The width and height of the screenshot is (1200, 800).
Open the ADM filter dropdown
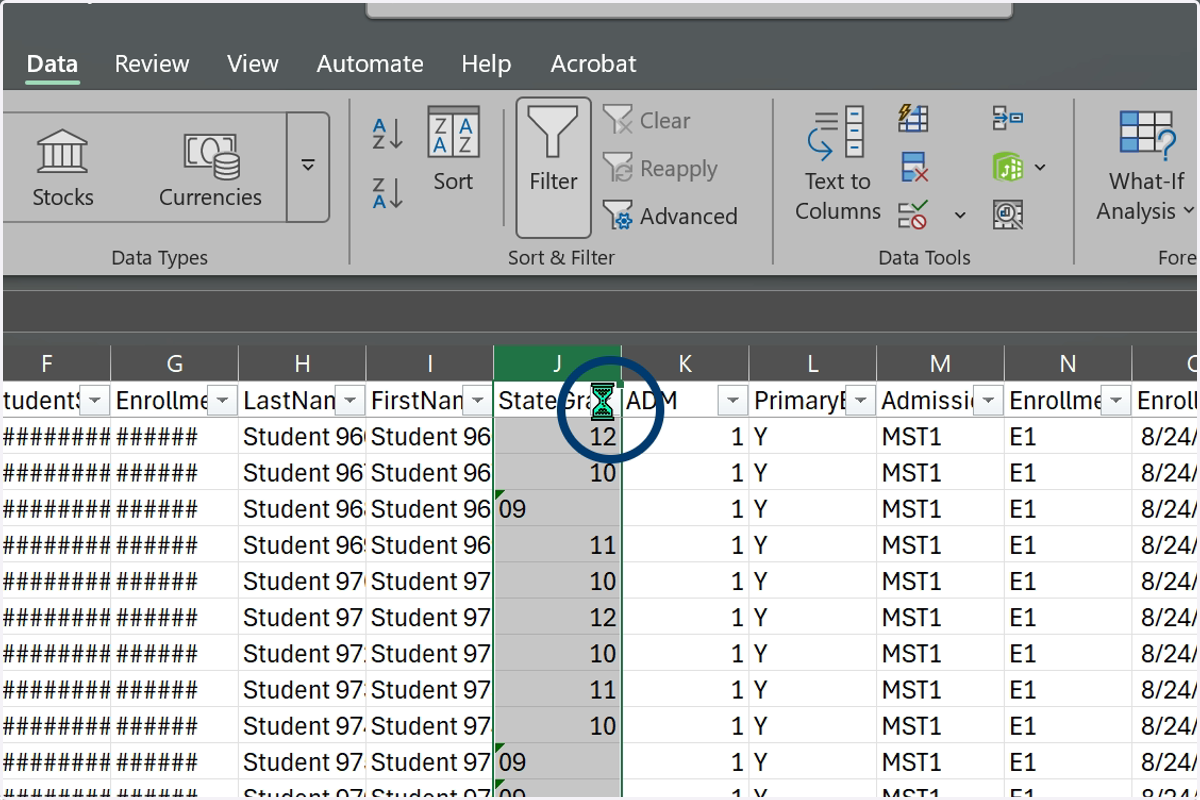coord(733,401)
